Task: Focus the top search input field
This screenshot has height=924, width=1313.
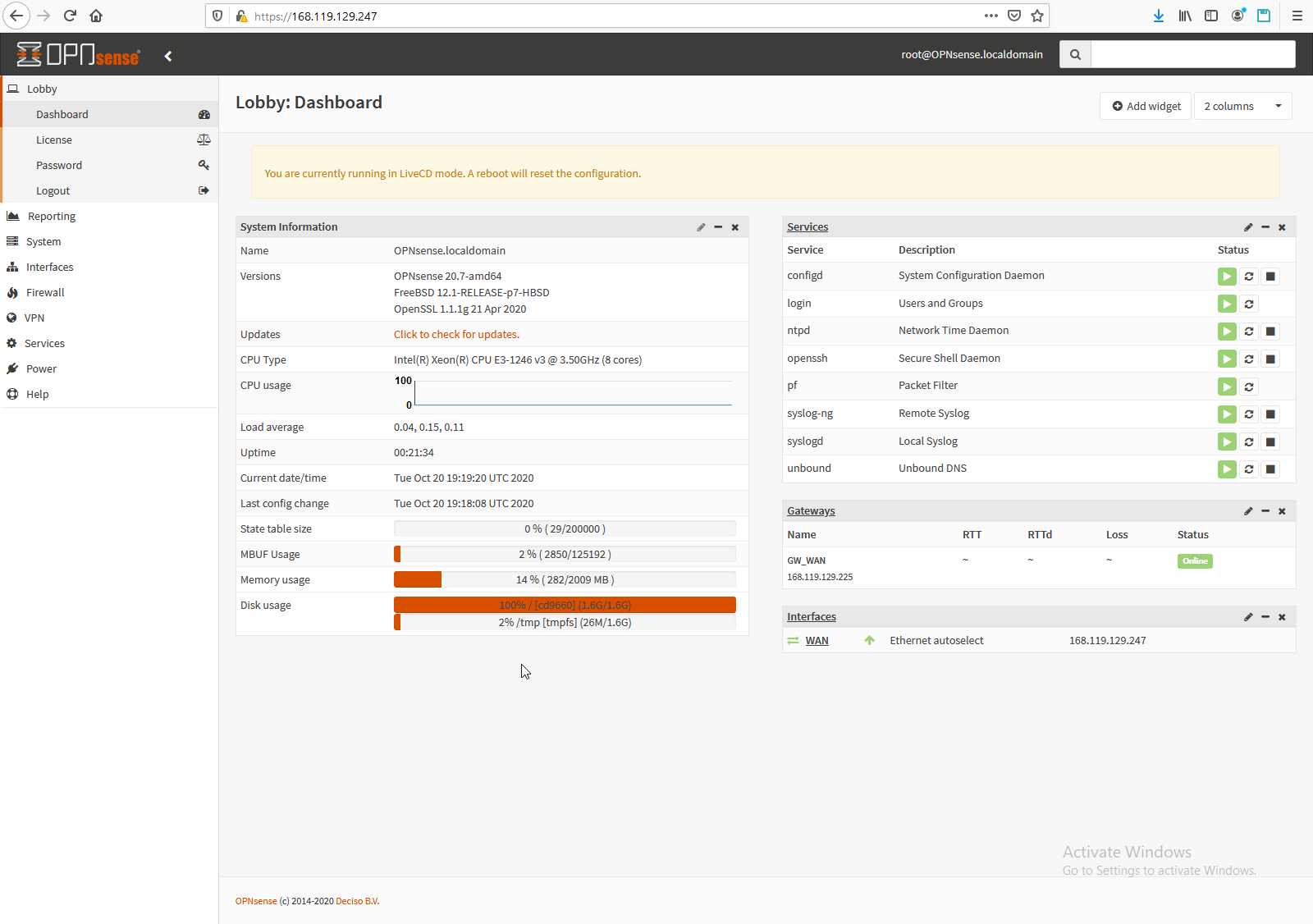Action: (x=1192, y=55)
